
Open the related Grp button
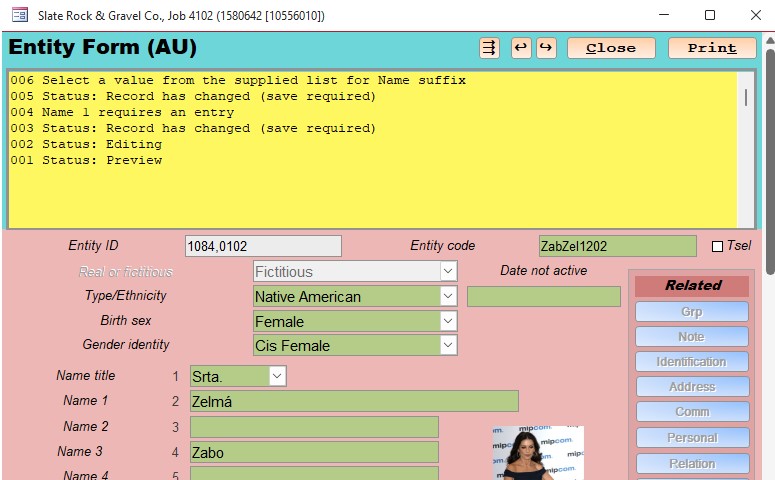691,312
